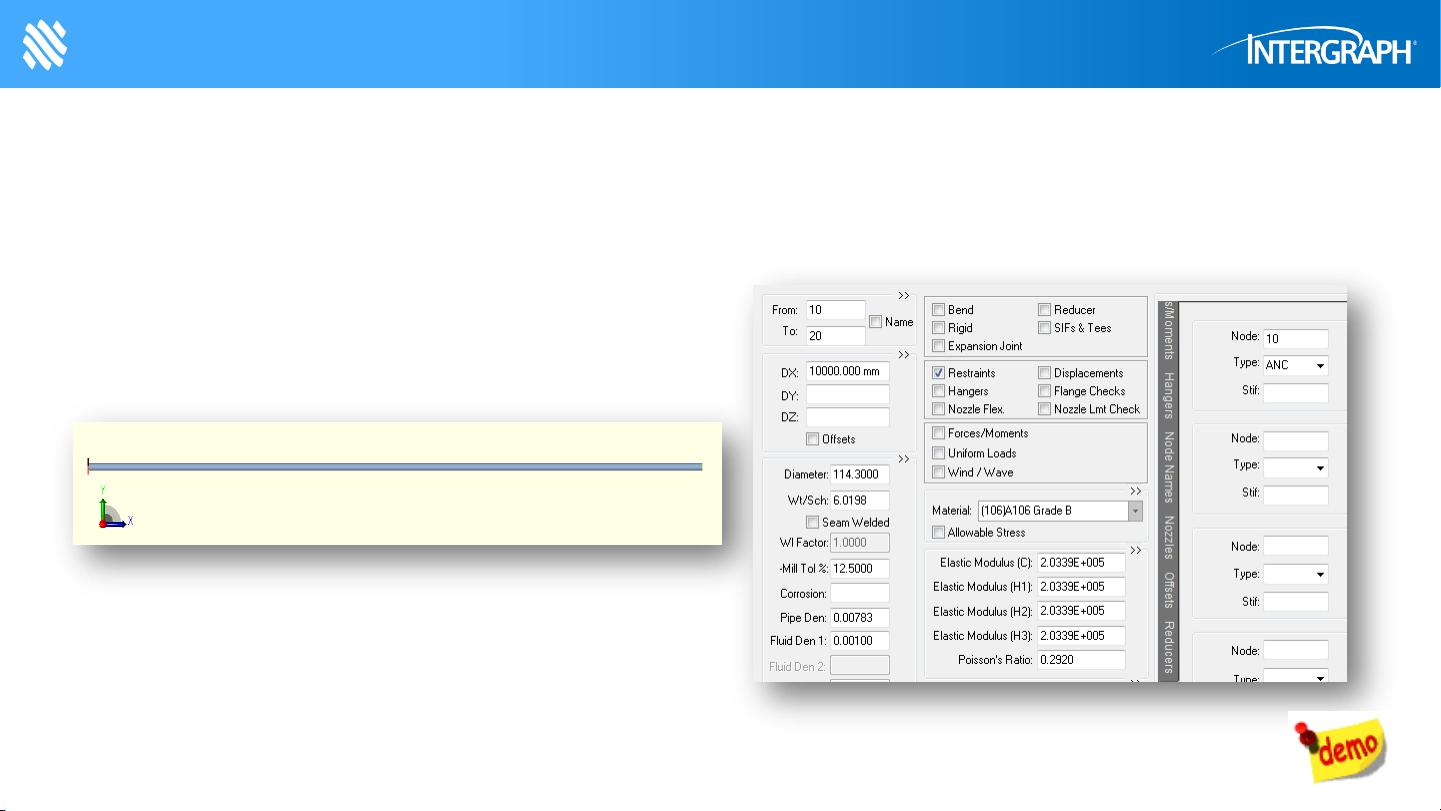Check the Allowable Stress option
This screenshot has width=1441, height=811.
(x=939, y=533)
